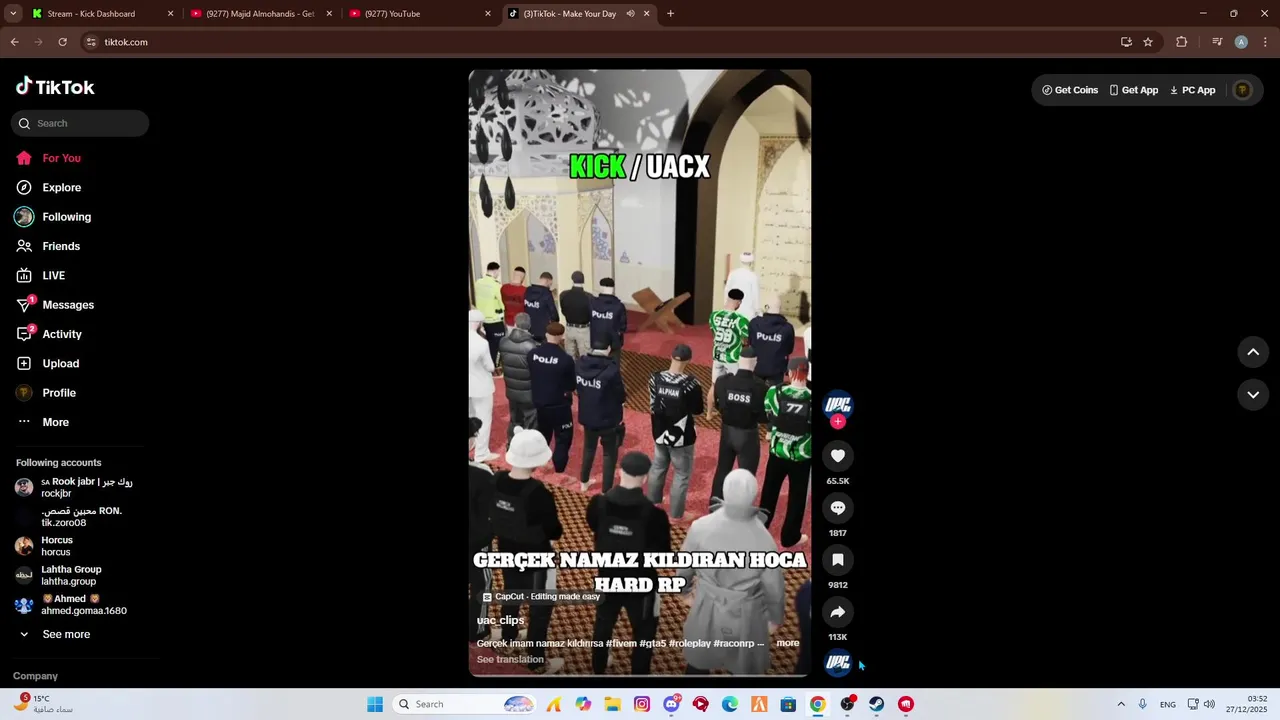Like the video with heart icon
This screenshot has width=1280, height=720.
pyautogui.click(x=838, y=456)
